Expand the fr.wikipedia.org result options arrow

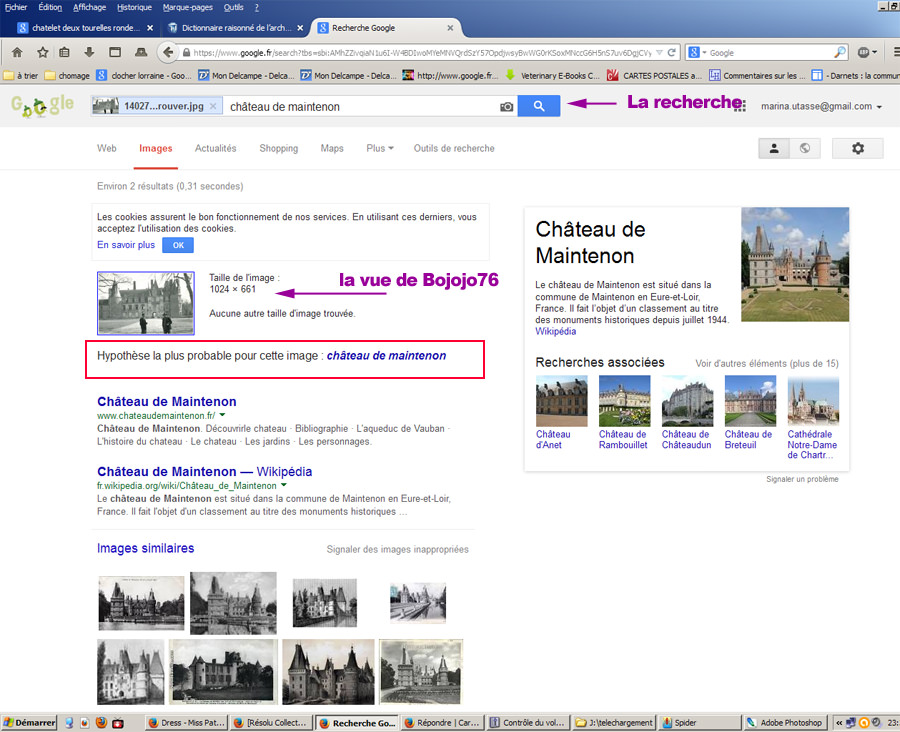tap(284, 486)
